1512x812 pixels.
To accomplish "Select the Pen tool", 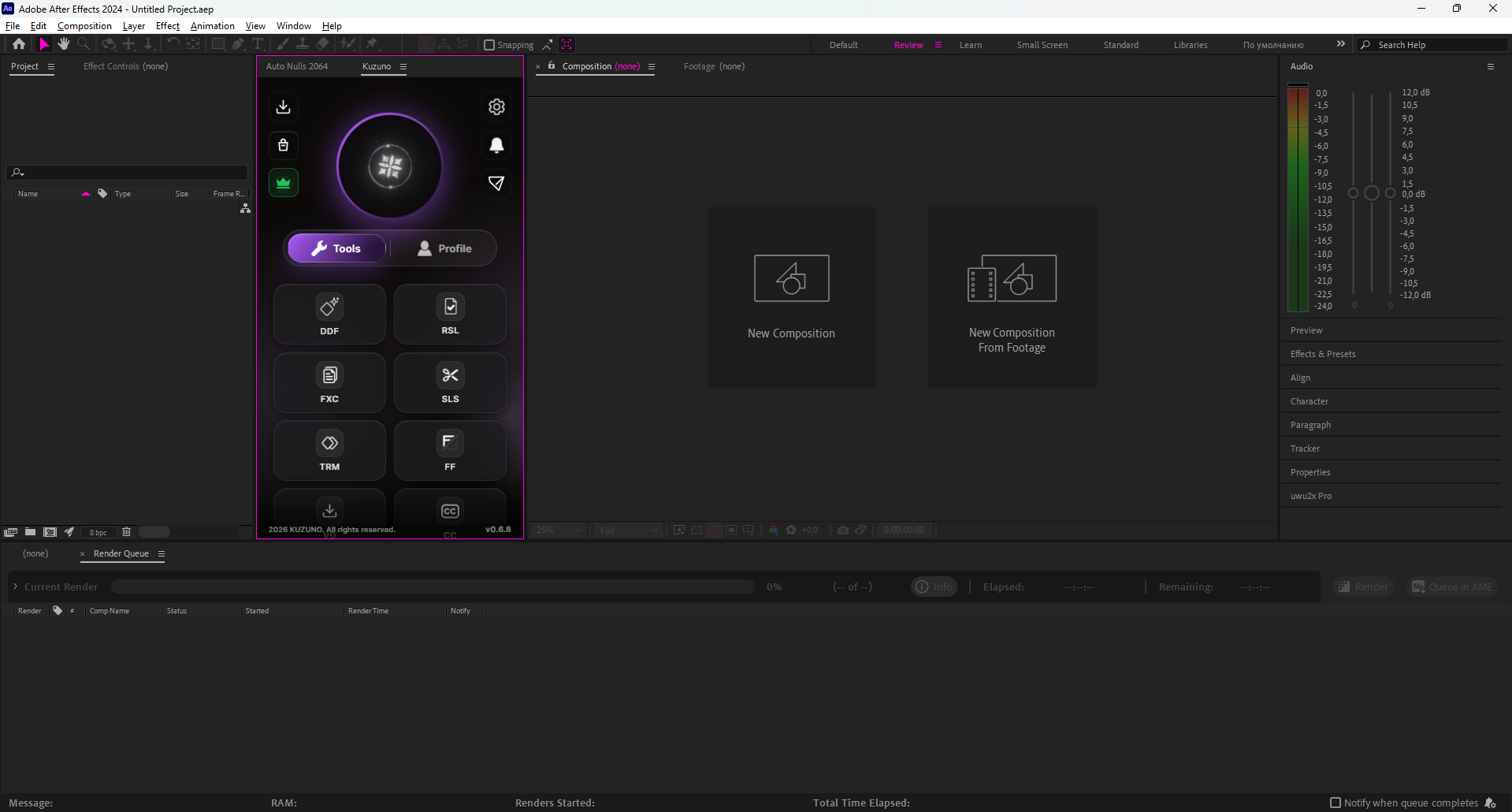I will tap(238, 44).
